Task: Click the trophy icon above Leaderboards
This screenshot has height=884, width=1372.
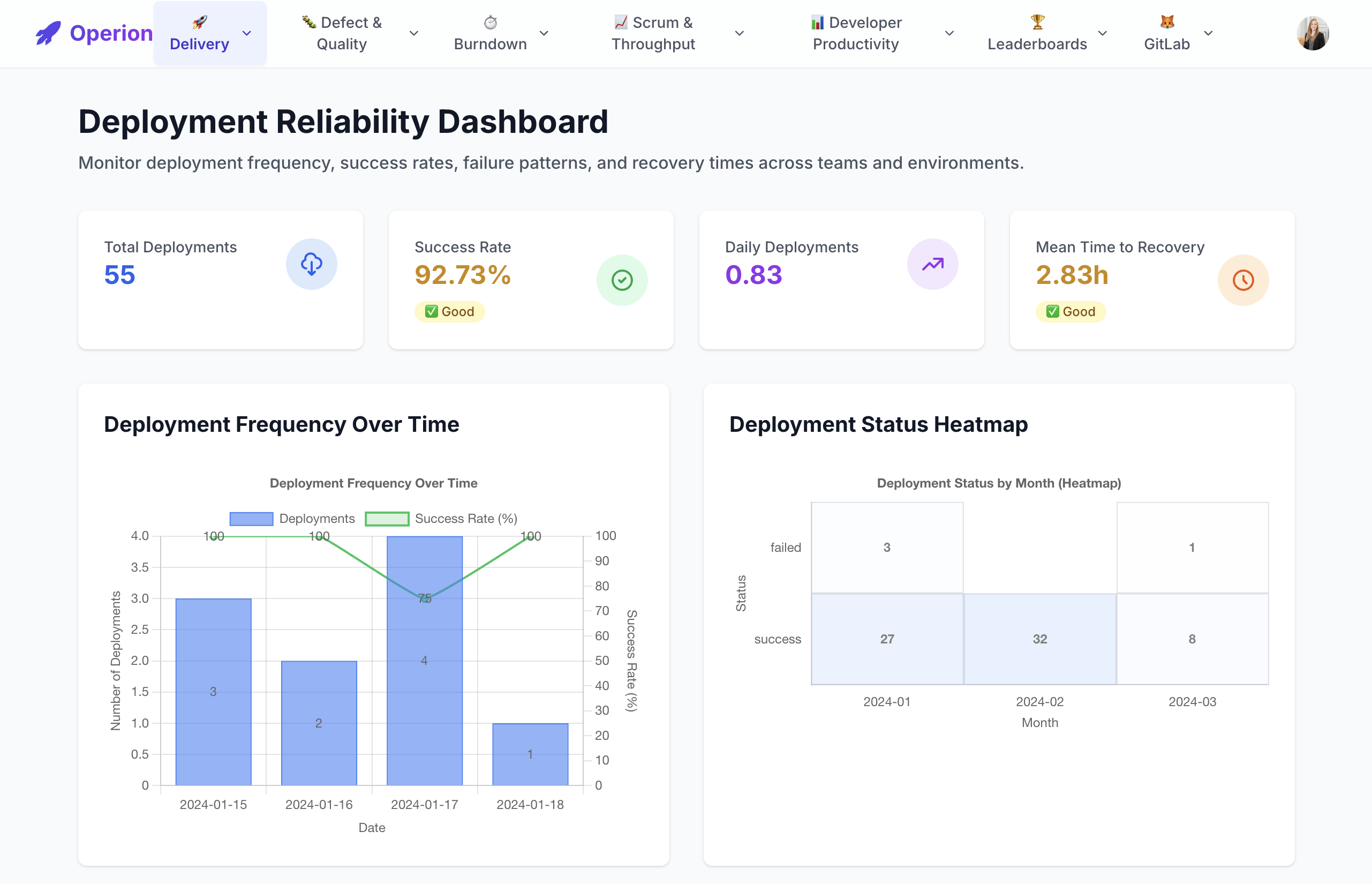Action: 1037,22
